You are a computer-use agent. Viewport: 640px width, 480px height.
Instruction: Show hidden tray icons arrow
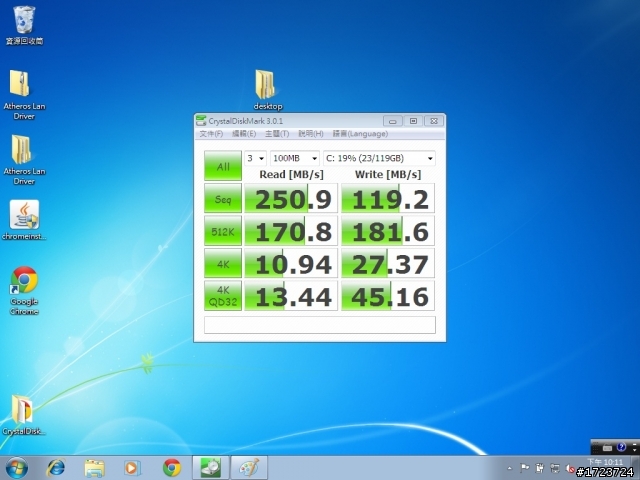coord(509,469)
